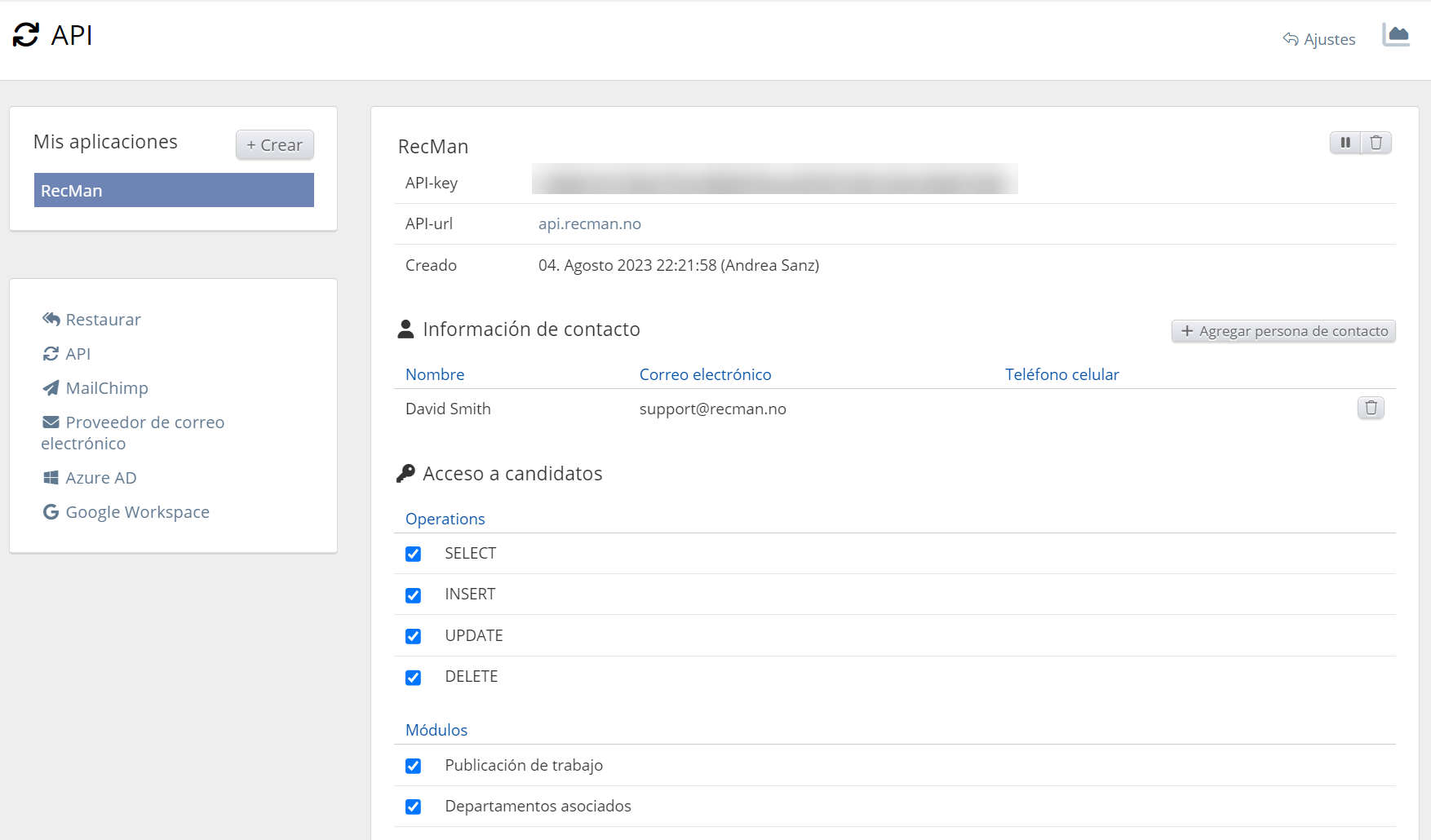Uncheck the SELECT operation checkbox
The image size is (1431, 840).
tap(414, 555)
